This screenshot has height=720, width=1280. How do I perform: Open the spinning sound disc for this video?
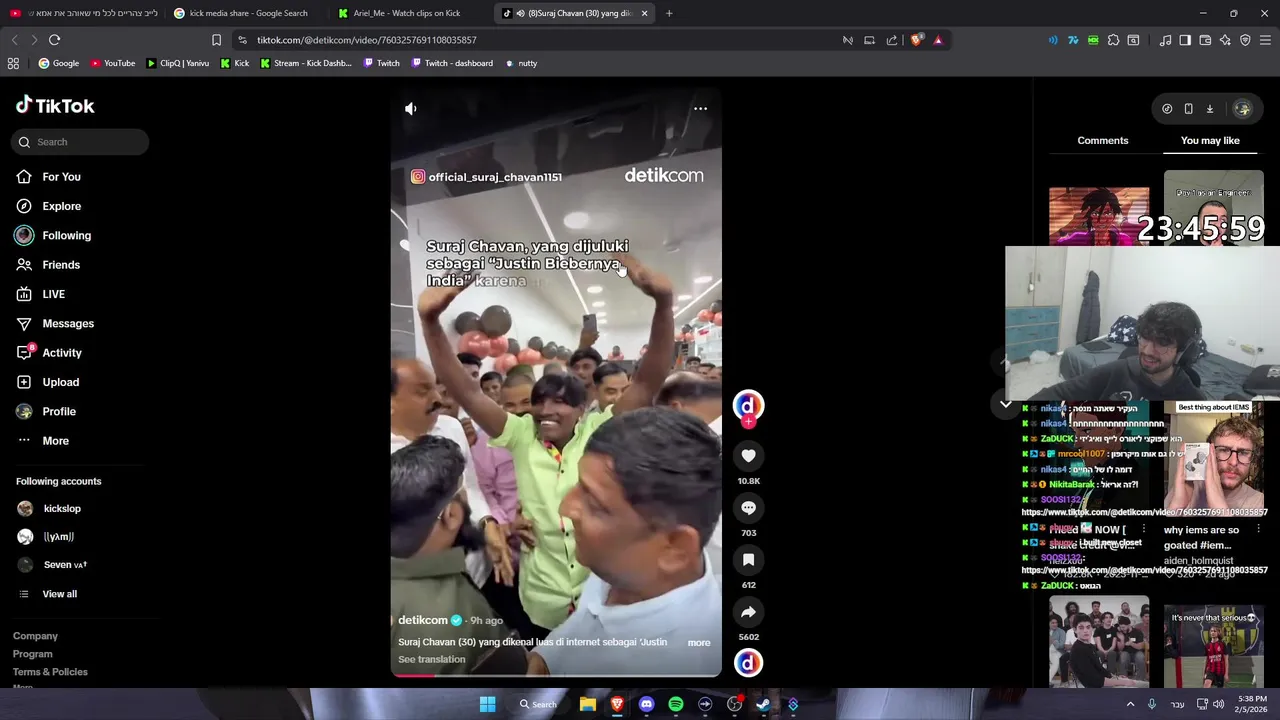(748, 663)
